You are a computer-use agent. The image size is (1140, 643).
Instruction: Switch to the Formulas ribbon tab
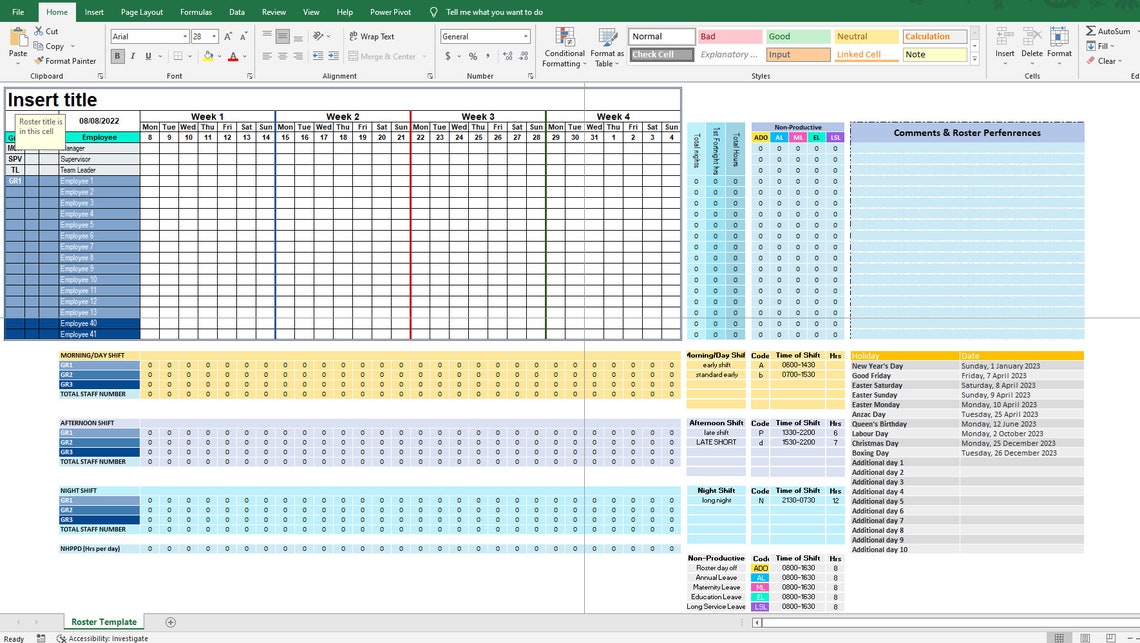(x=196, y=12)
